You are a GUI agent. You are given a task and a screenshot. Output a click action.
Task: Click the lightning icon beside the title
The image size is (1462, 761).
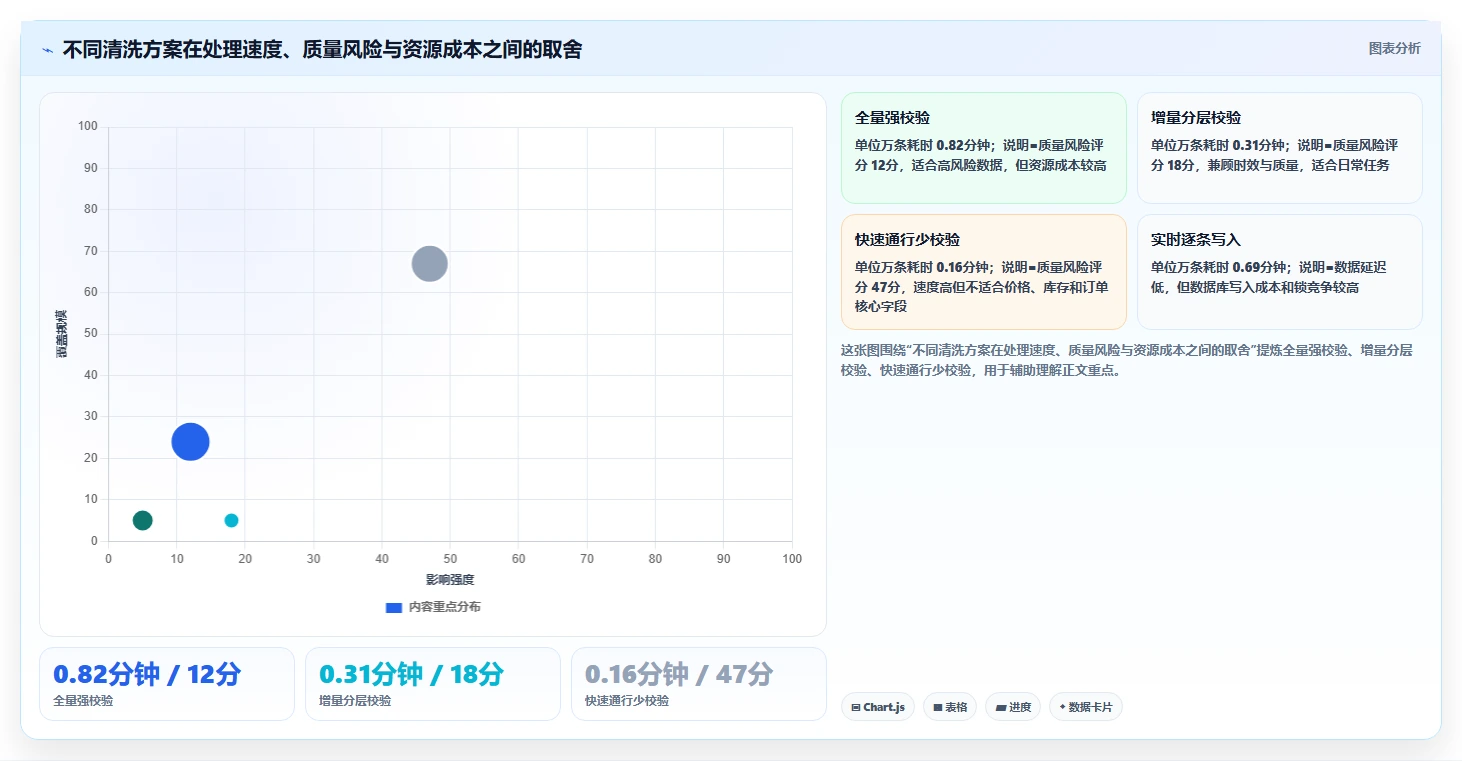(47, 50)
